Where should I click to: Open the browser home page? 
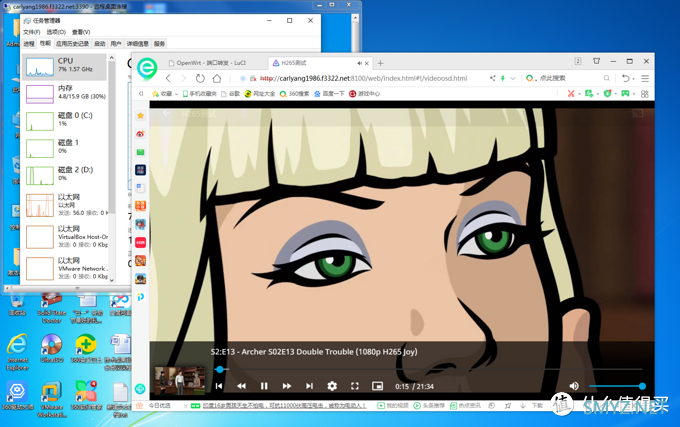pyautogui.click(x=217, y=78)
